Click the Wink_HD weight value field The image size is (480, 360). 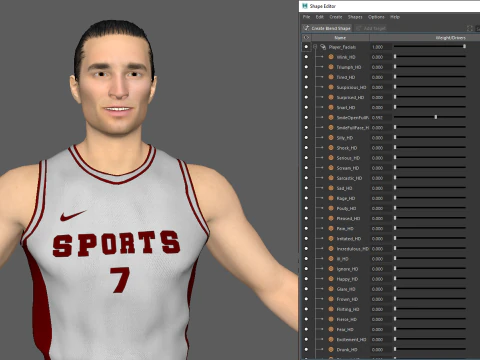(381, 57)
